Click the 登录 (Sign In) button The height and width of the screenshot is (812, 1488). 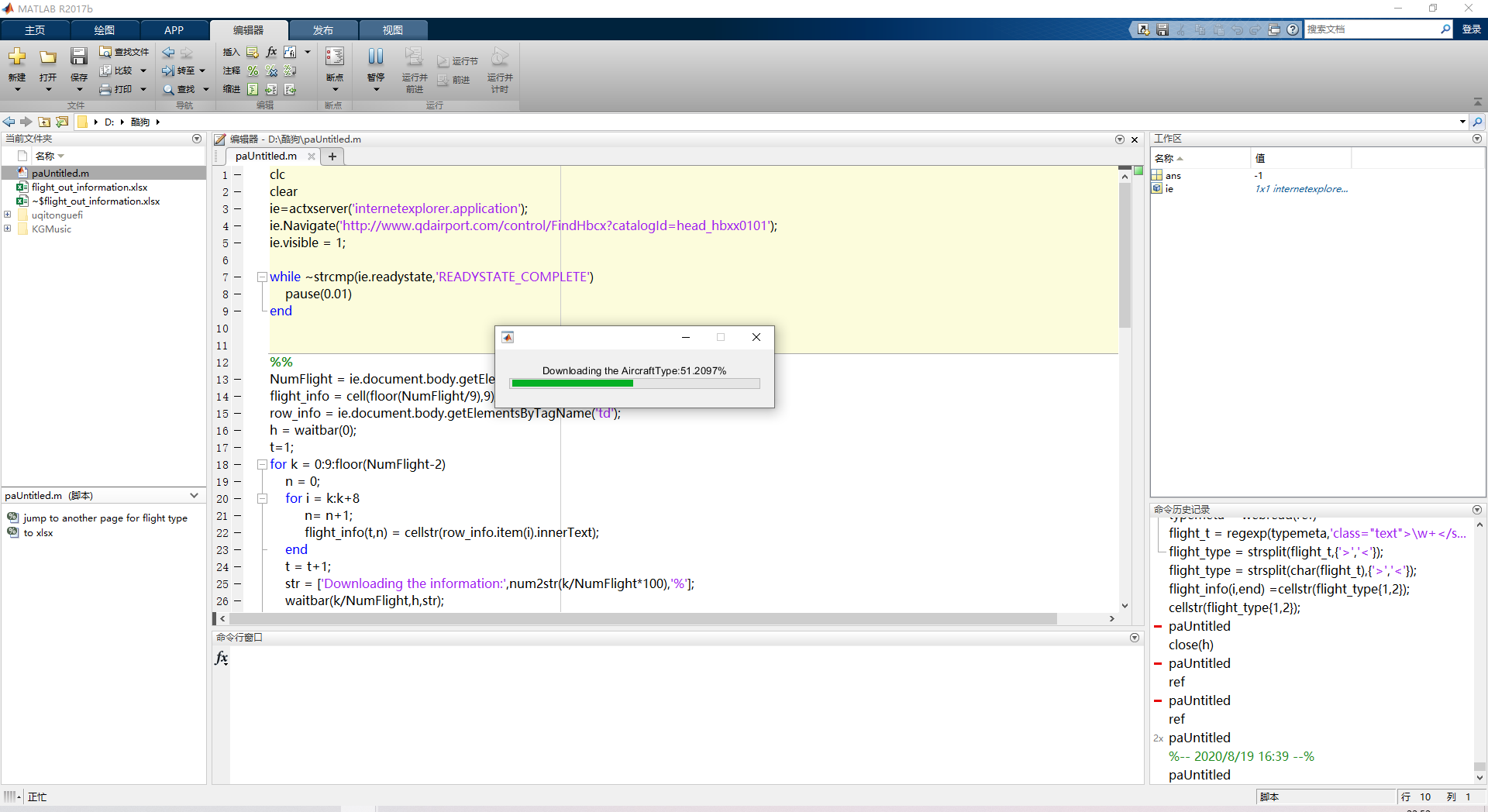1472,29
